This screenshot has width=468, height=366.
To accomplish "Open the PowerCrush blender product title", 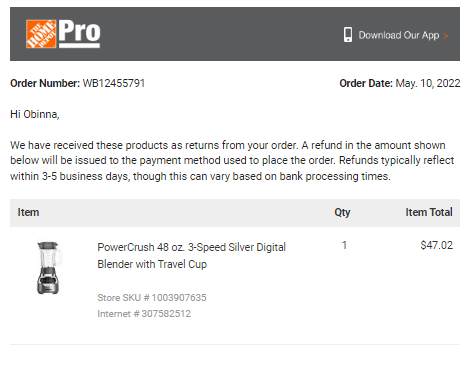I will [191, 255].
